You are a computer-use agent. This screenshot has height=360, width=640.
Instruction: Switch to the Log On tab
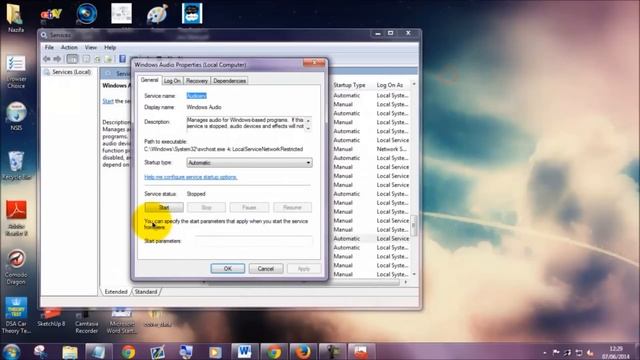(172, 81)
